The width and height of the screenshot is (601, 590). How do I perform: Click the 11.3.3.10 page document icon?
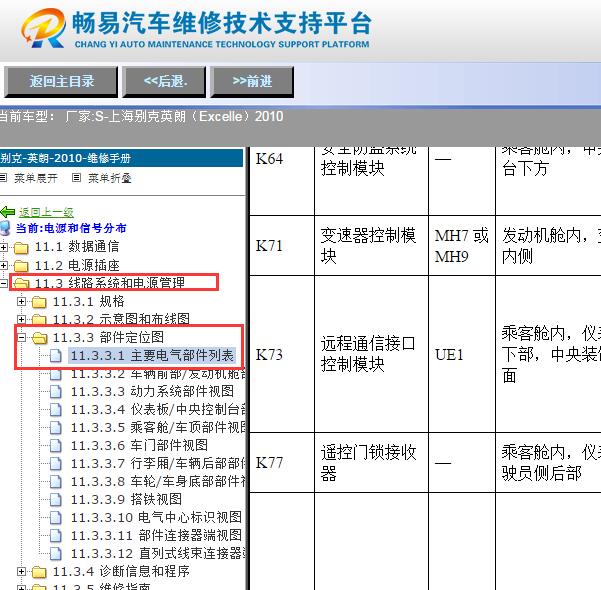point(56,518)
